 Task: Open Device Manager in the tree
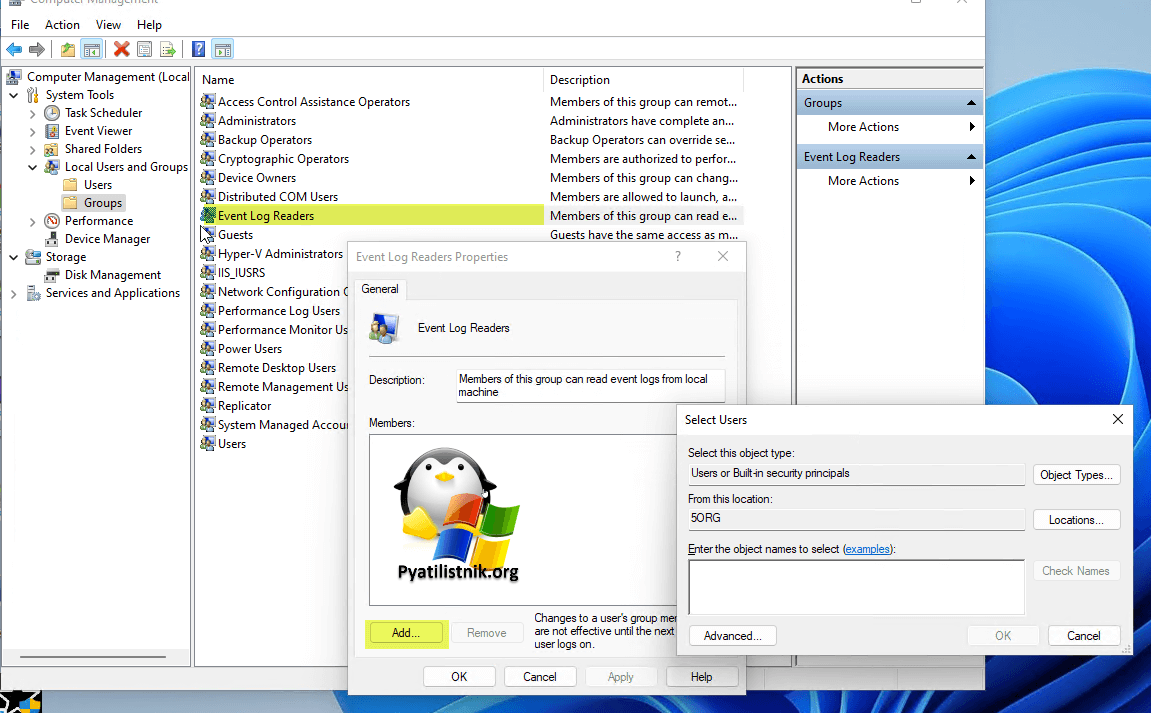click(x=107, y=239)
